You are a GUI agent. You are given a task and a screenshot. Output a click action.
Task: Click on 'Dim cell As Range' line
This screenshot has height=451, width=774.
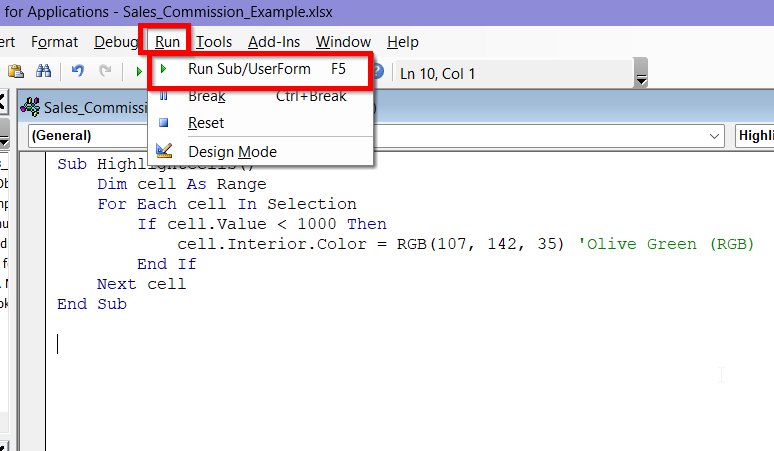pos(182,184)
